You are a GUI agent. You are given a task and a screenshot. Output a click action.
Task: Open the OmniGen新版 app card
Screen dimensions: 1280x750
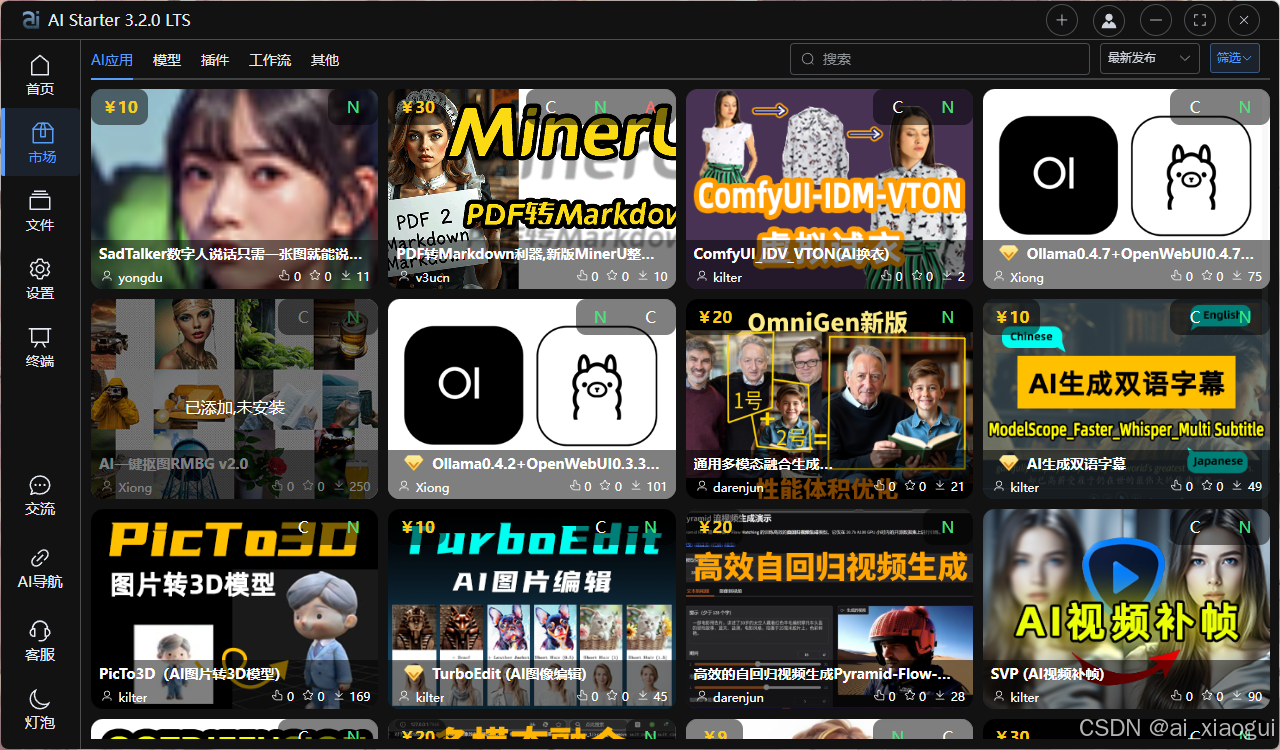(829, 399)
